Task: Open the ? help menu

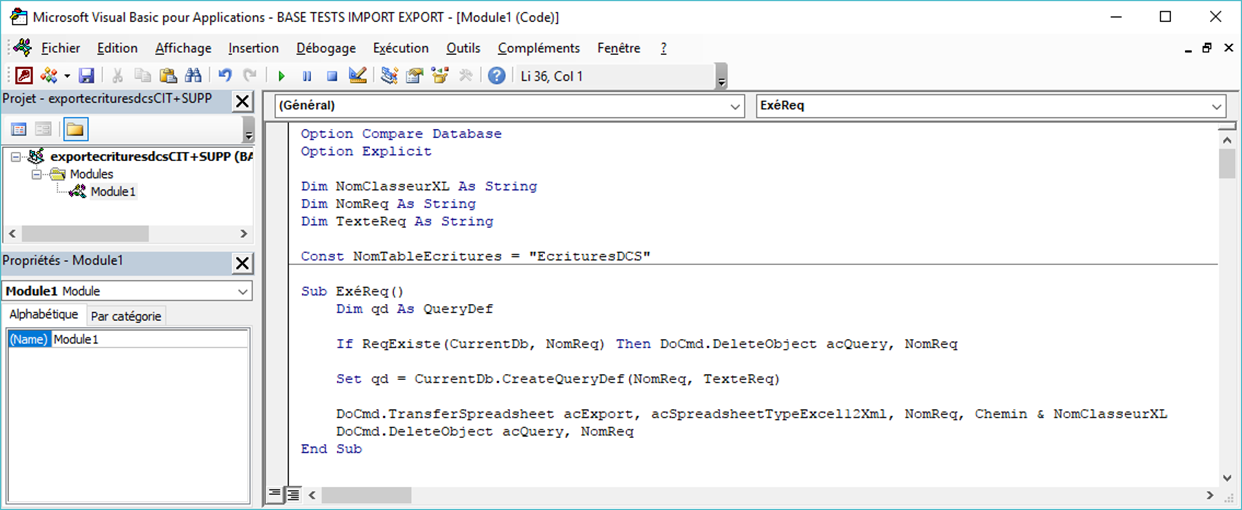Action: [x=663, y=48]
